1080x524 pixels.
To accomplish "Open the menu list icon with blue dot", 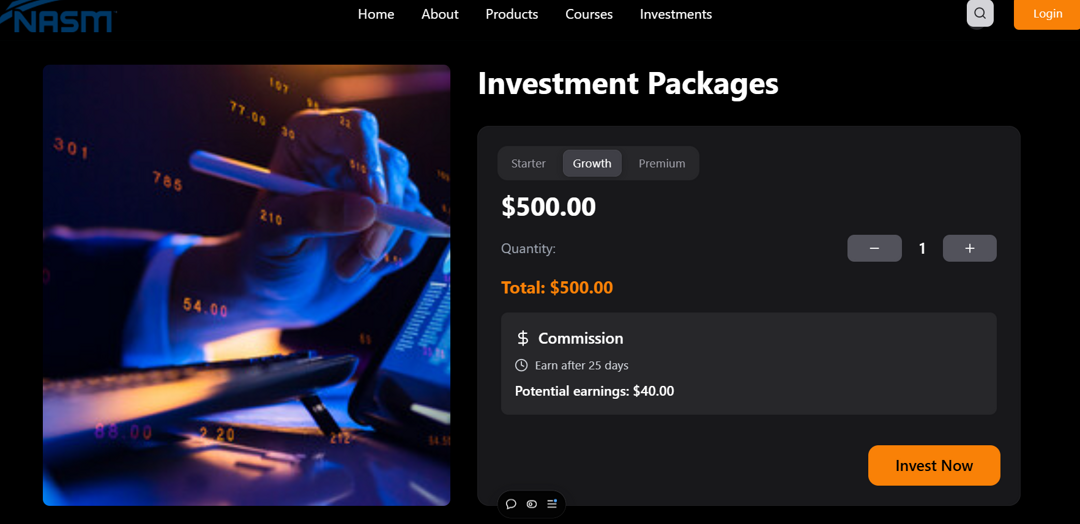I will (x=552, y=504).
